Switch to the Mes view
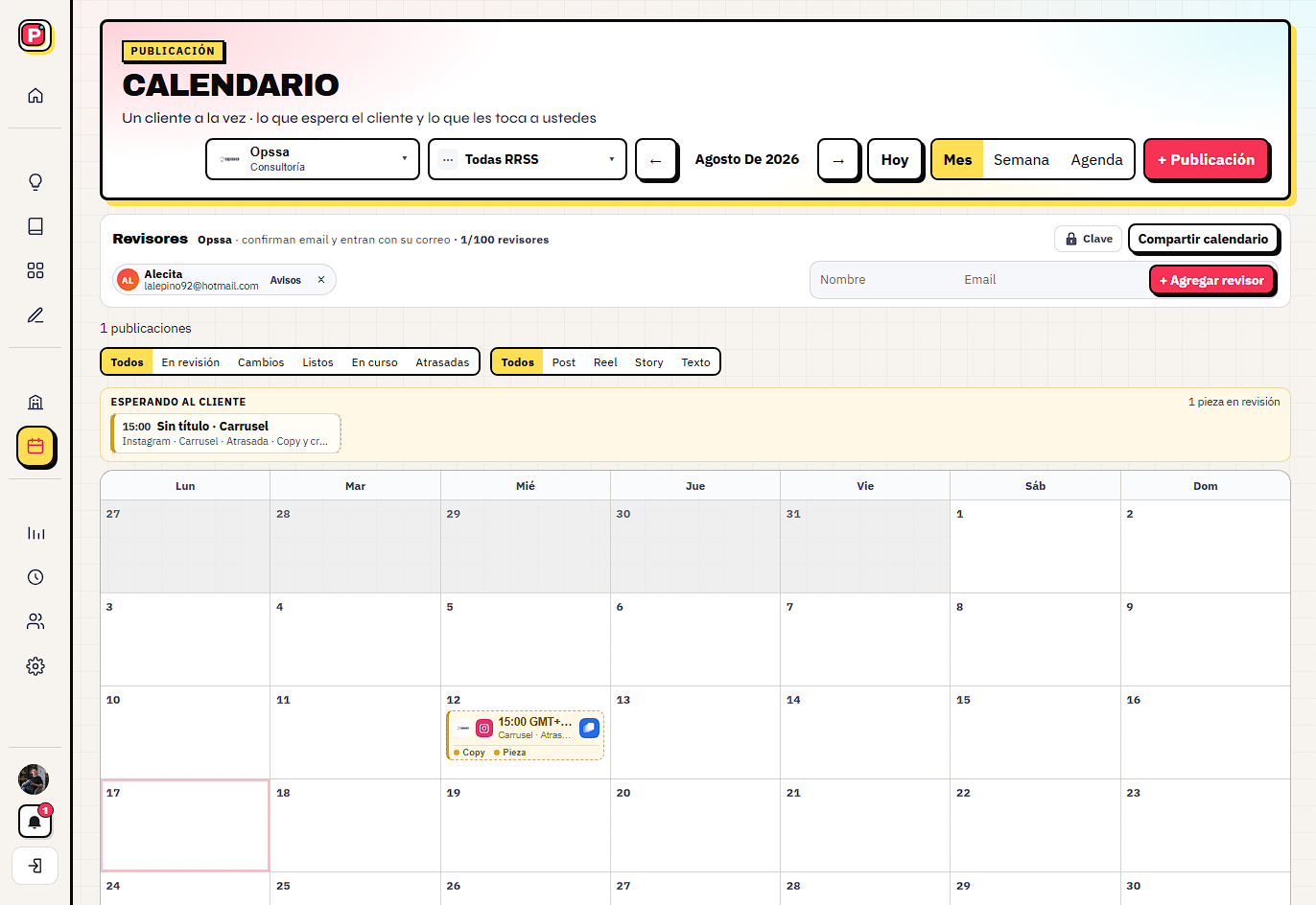 click(957, 160)
